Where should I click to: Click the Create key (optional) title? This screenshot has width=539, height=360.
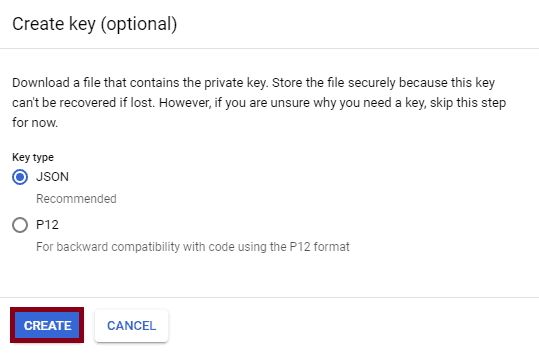click(95, 24)
